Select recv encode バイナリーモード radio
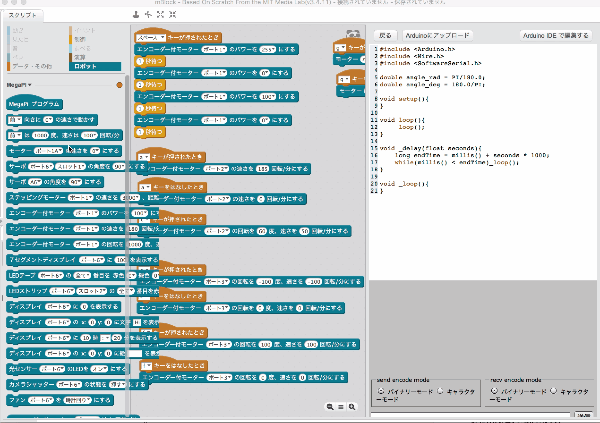This screenshot has height=423, width=600. pyautogui.click(x=494, y=391)
